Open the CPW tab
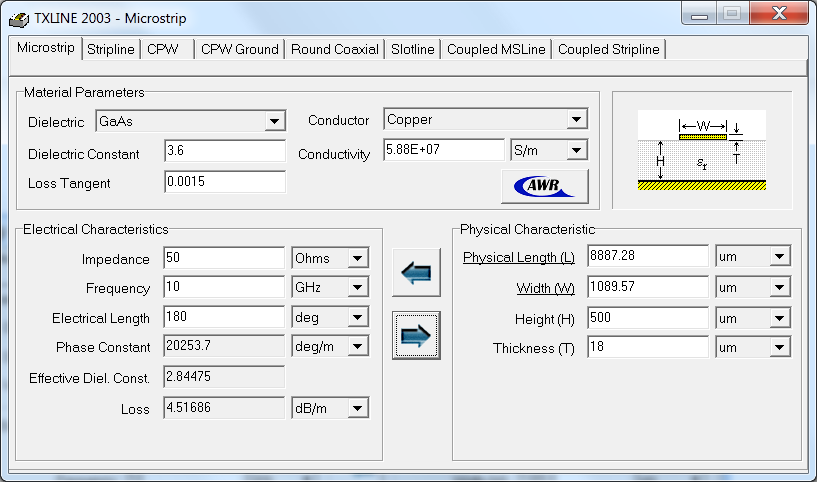 pyautogui.click(x=167, y=50)
